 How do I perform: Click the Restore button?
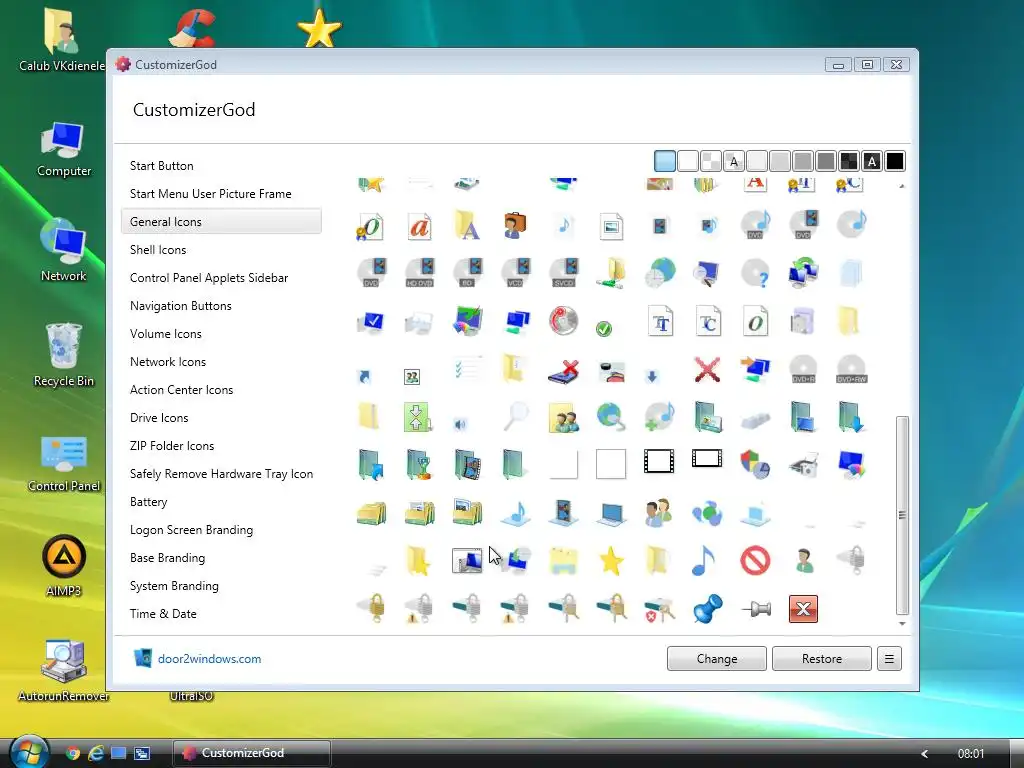pos(822,659)
